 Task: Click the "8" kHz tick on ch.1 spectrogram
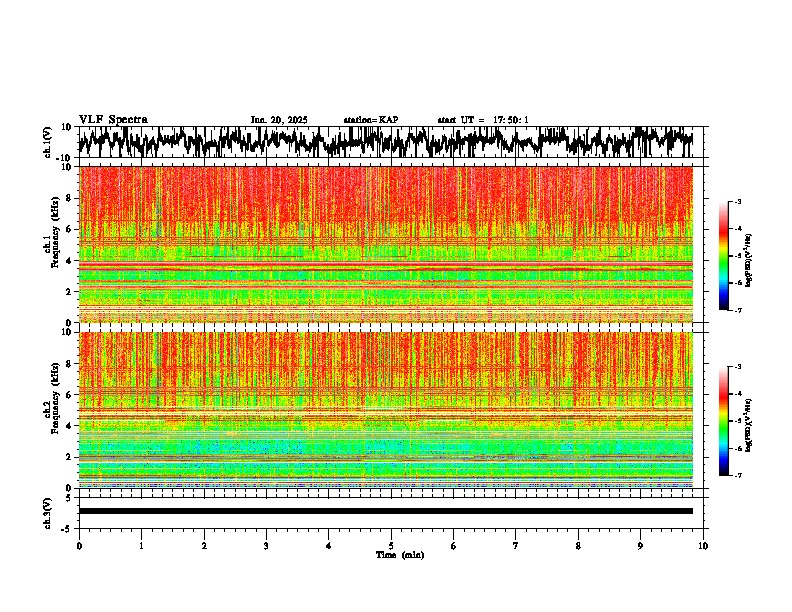[x=69, y=198]
